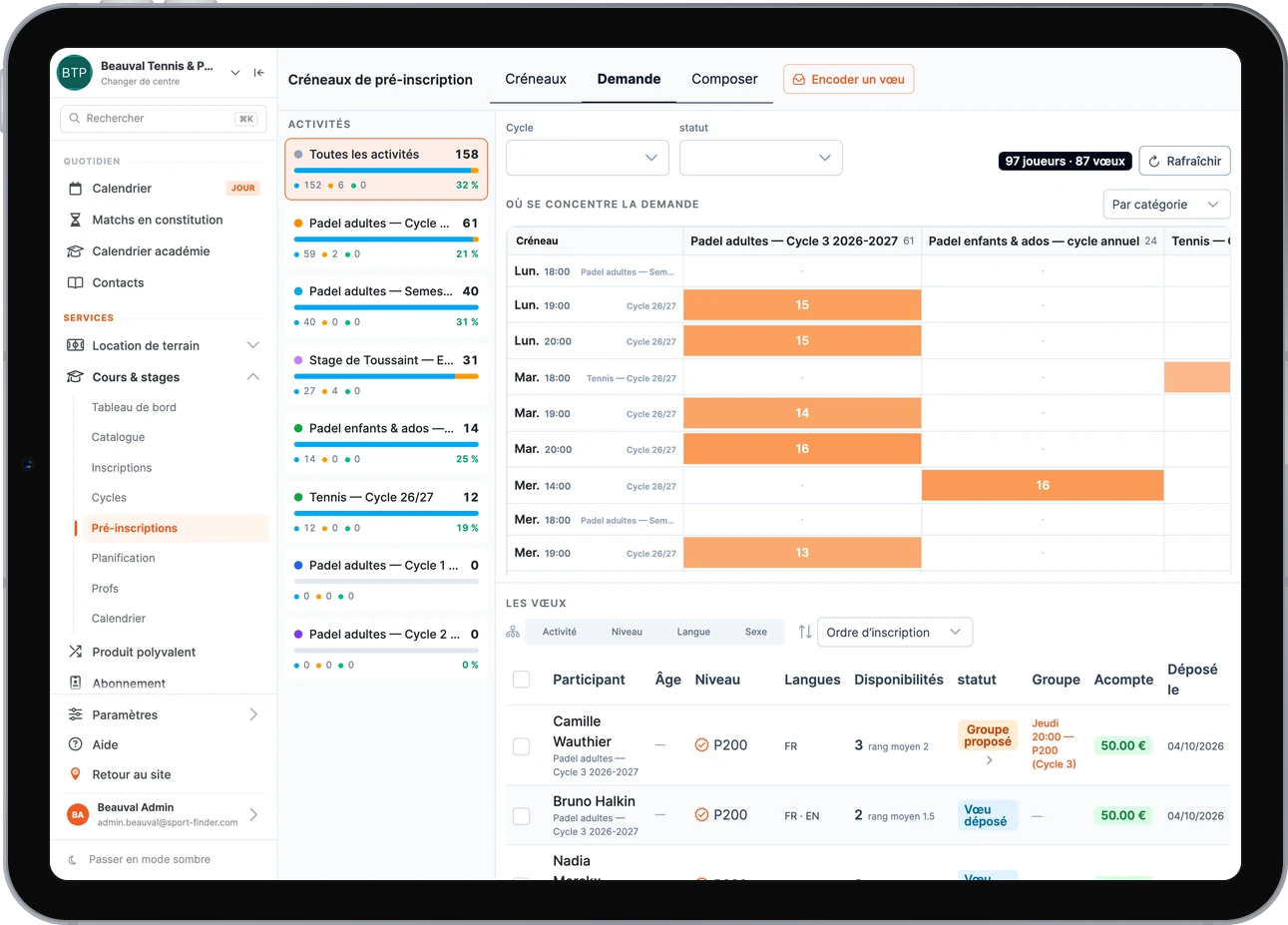Screen dimensions: 1288x925
Task: Select the Stage de Toussaint activity card
Action: click(x=386, y=374)
